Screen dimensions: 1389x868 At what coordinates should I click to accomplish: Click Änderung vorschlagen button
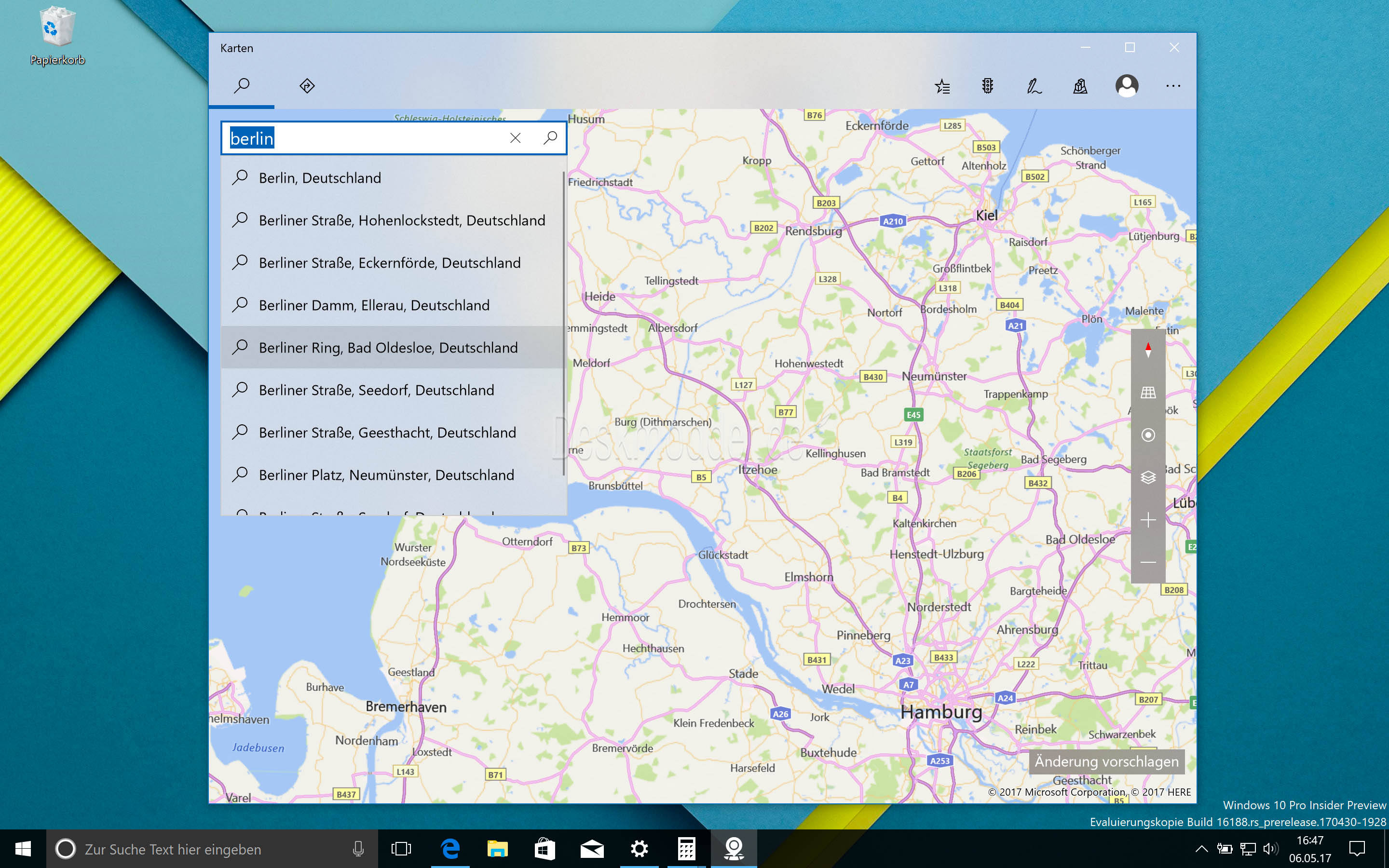pos(1106,762)
